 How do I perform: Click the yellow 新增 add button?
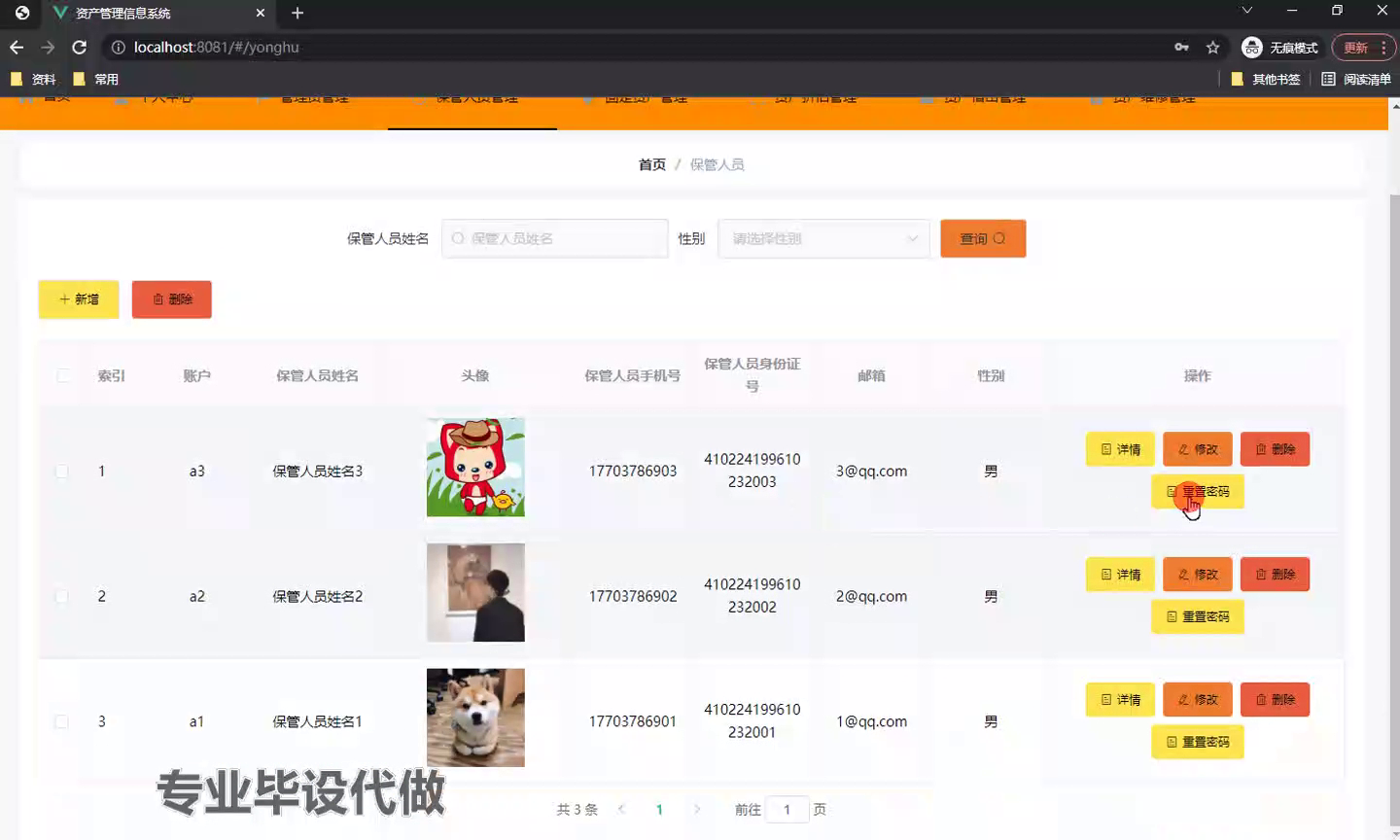pos(79,299)
